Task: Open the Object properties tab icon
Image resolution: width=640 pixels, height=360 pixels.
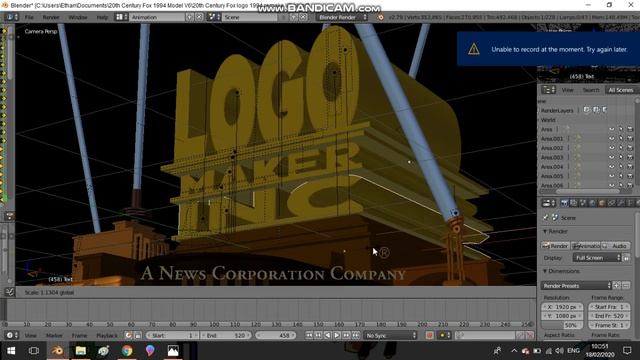Action: (x=602, y=203)
